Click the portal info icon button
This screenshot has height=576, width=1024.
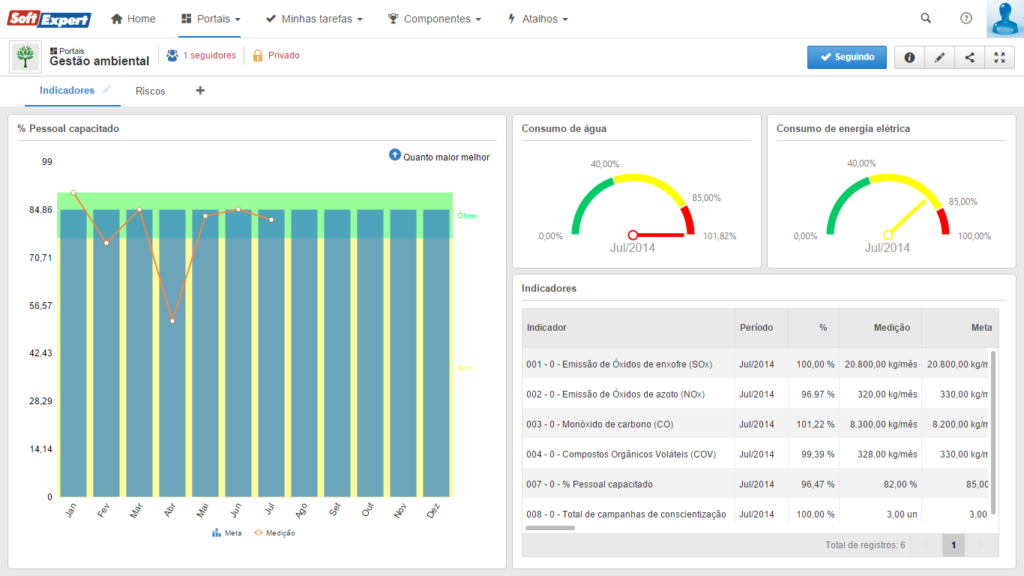[909, 57]
